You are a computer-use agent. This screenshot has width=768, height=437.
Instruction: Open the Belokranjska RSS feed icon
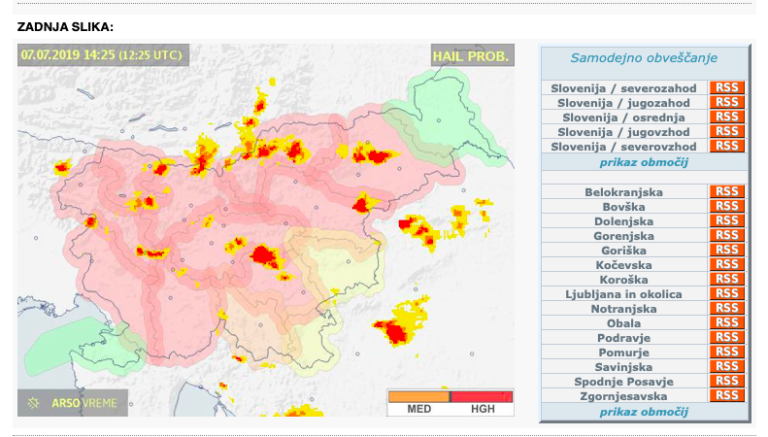727,191
